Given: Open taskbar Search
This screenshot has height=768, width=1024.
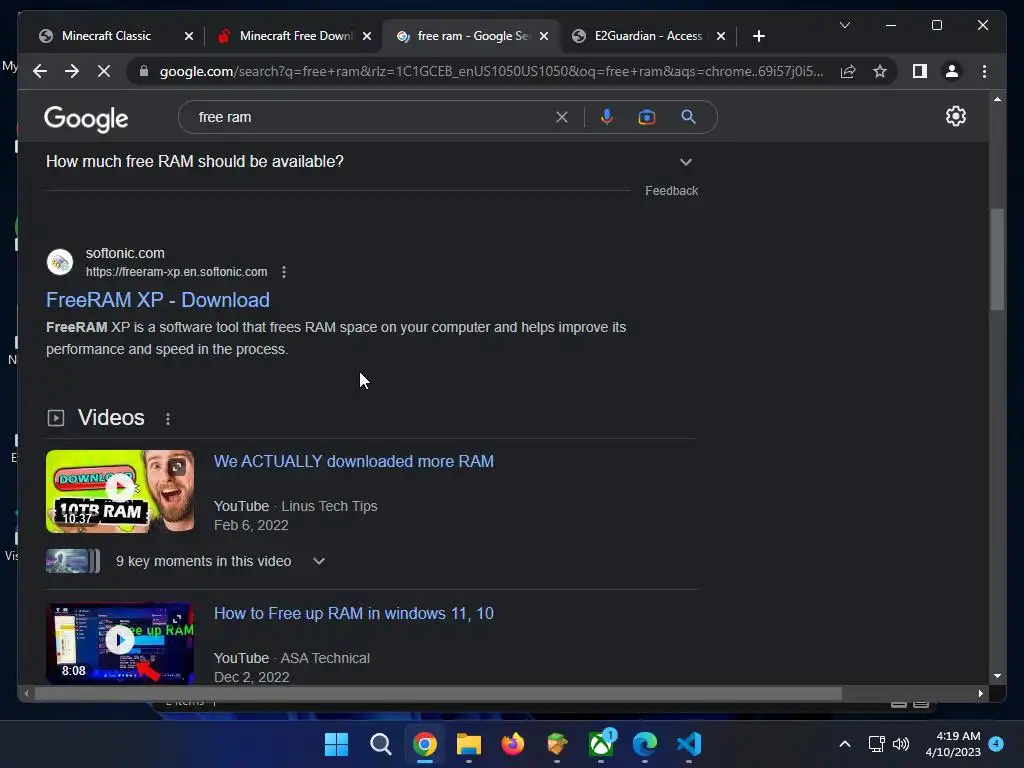Looking at the screenshot, I should (x=380, y=744).
